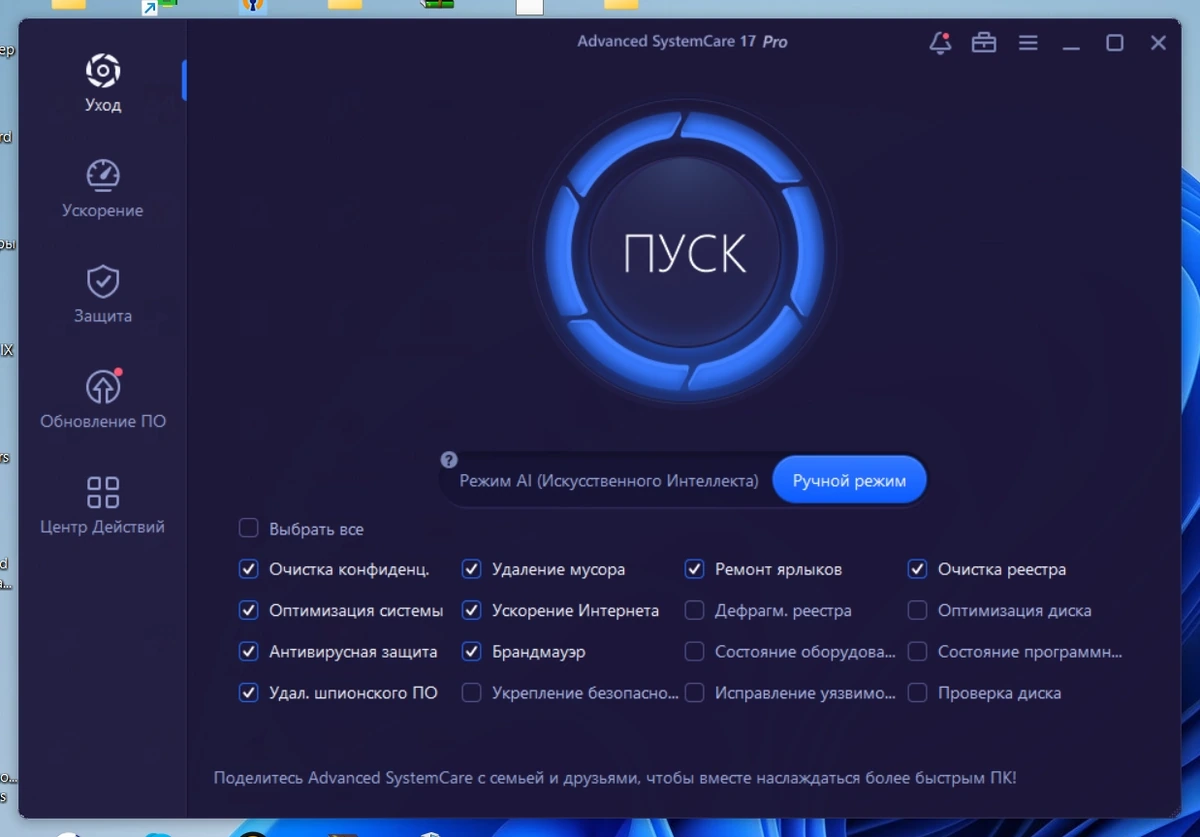The height and width of the screenshot is (837, 1200).
Task: Uncheck Очистка реестра checkbox
Action: pyautogui.click(x=917, y=569)
